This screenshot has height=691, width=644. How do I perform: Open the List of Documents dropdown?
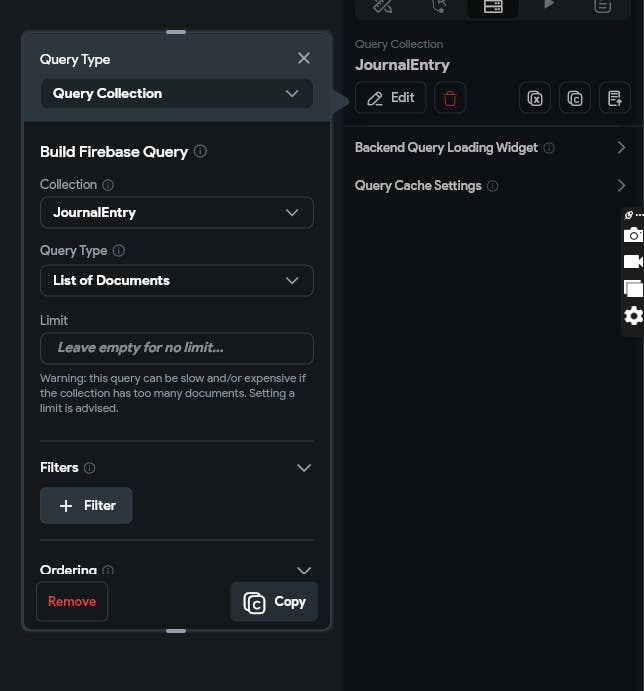[177, 280]
